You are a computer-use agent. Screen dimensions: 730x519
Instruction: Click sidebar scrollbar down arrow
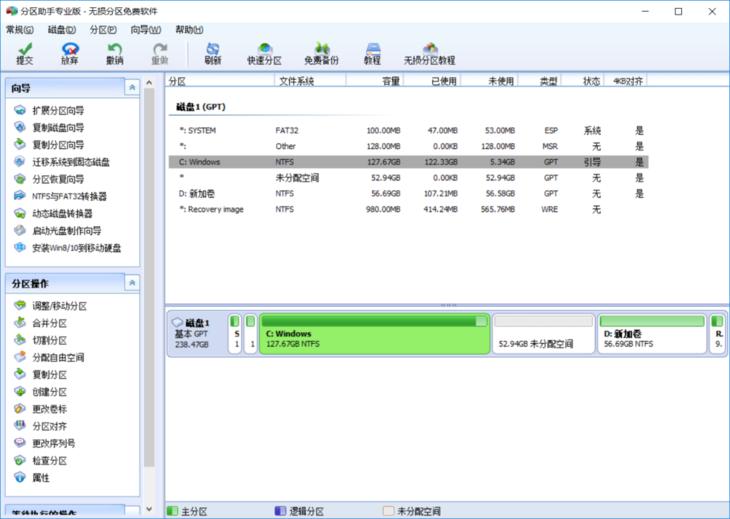coord(149,509)
